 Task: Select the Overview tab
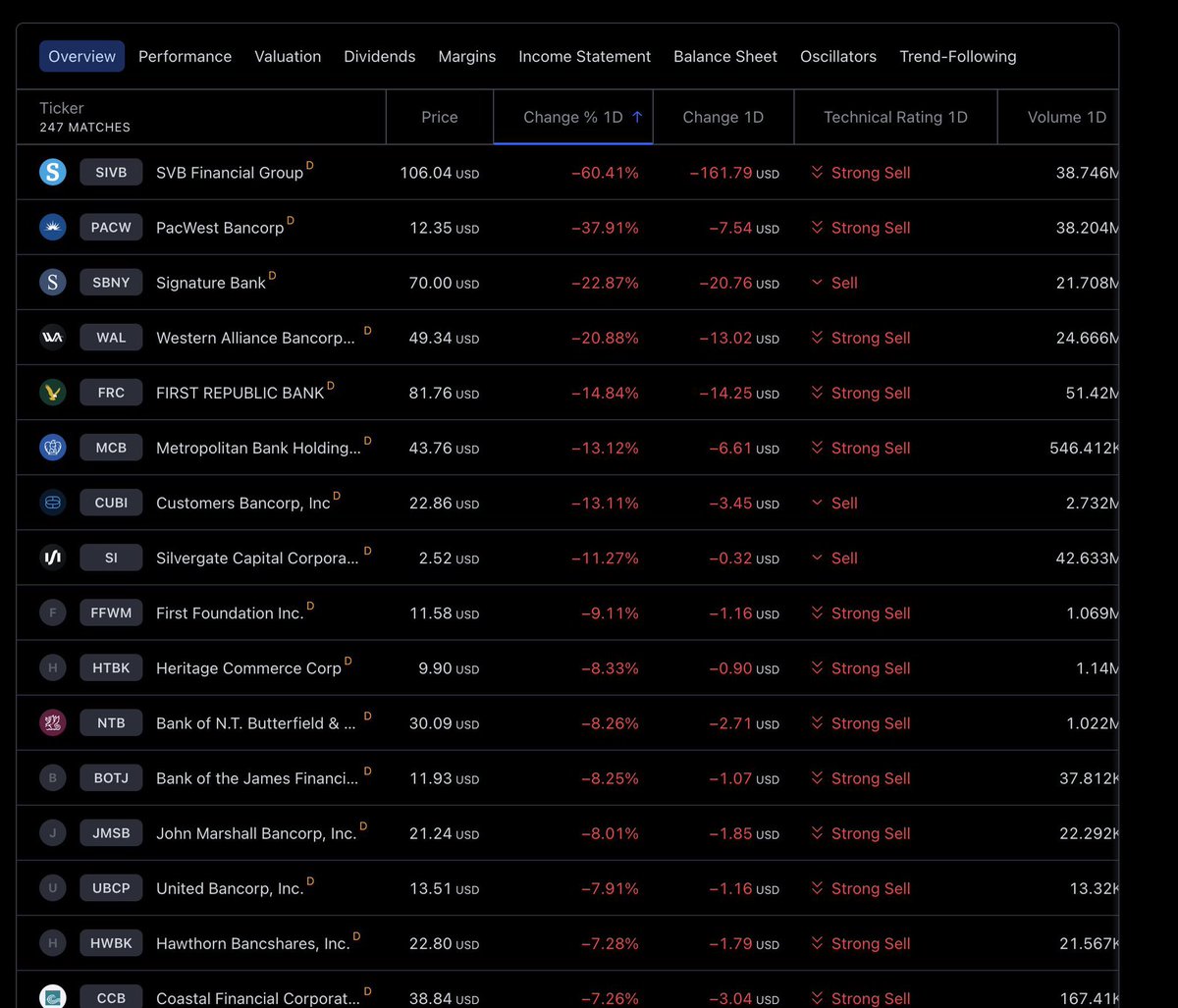[81, 56]
